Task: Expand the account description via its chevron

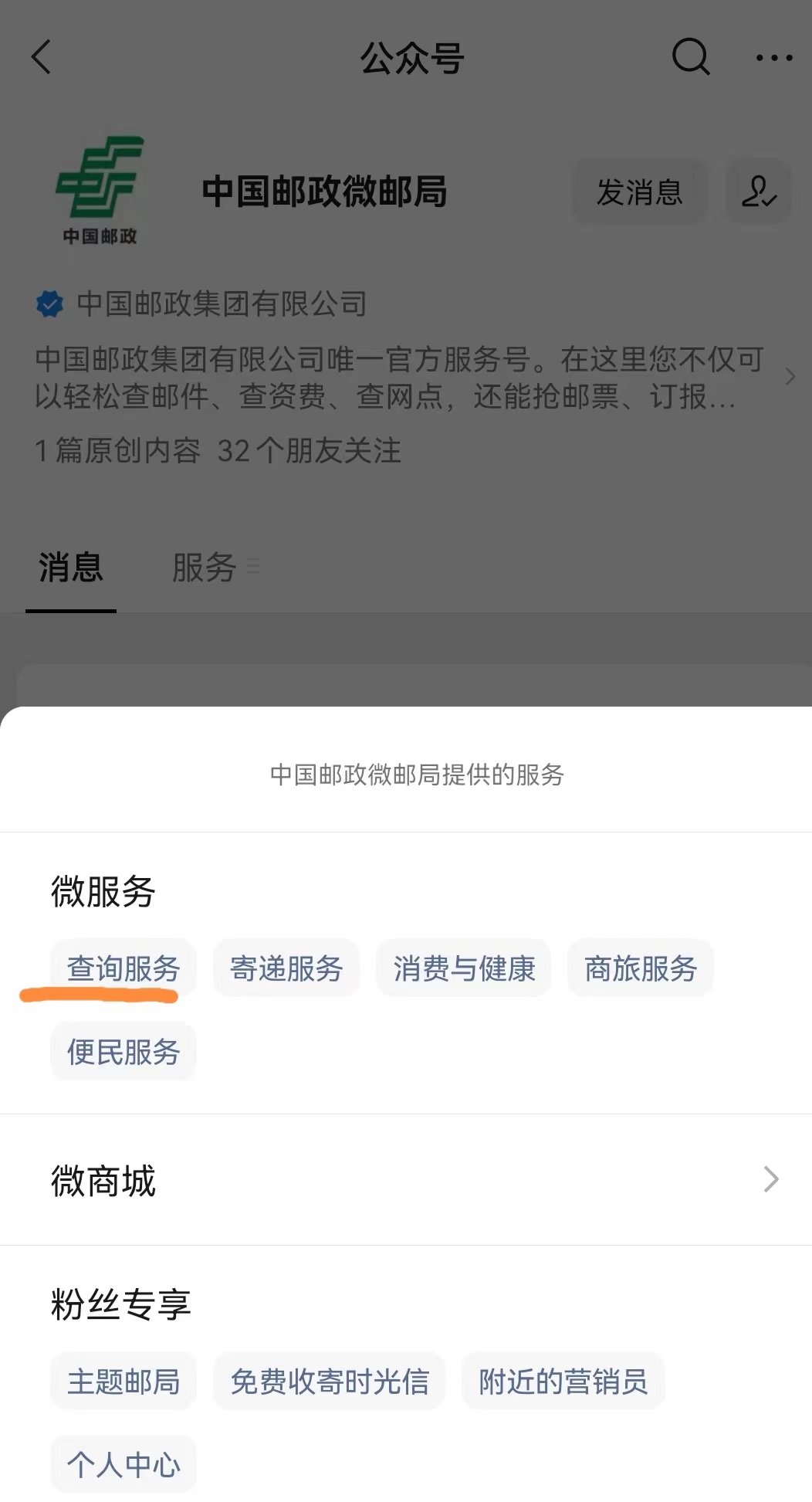Action: 790,377
